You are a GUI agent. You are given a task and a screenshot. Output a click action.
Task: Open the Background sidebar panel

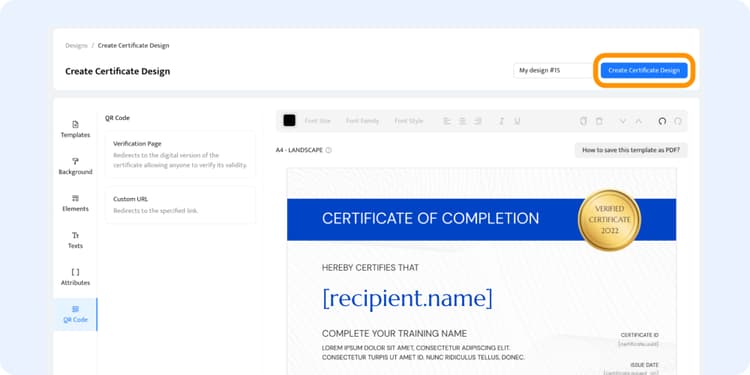click(75, 166)
